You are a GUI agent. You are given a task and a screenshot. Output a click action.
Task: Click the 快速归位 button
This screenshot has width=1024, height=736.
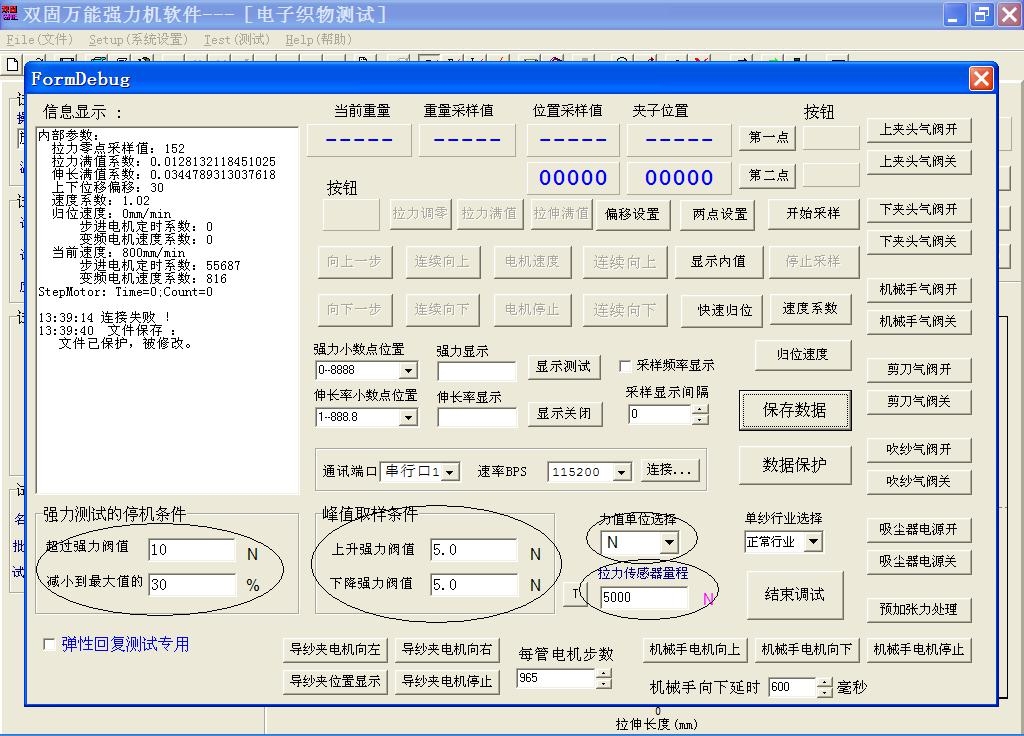[724, 310]
